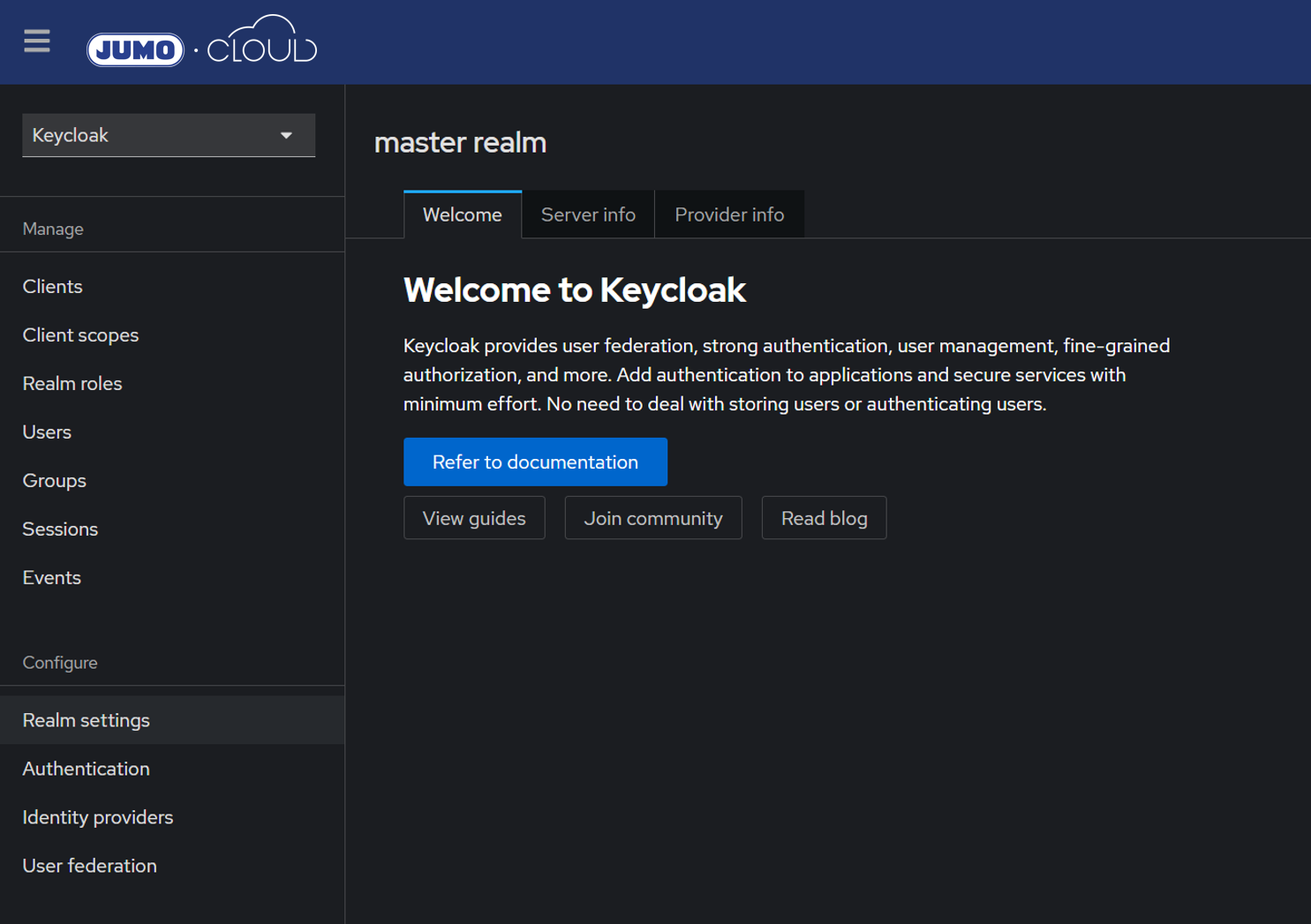This screenshot has width=1311, height=924.
Task: Open the Read blog link
Action: pyautogui.click(x=824, y=518)
